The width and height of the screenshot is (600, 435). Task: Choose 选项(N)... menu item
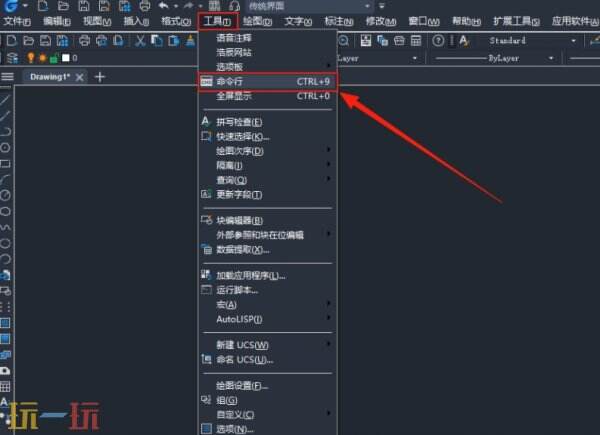[x=267, y=429]
